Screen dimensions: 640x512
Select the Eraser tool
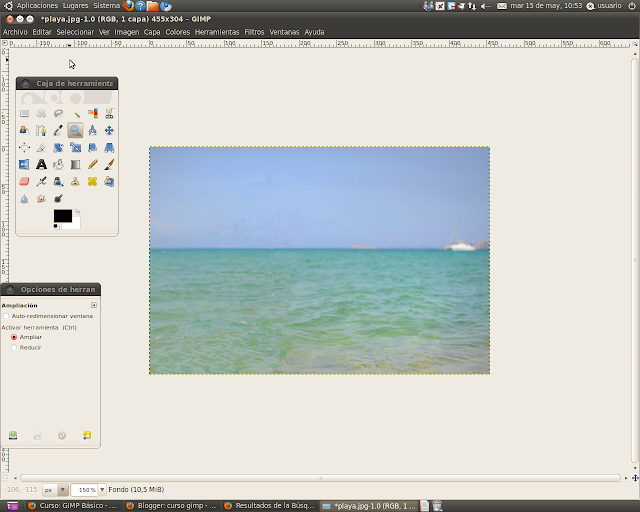point(24,181)
